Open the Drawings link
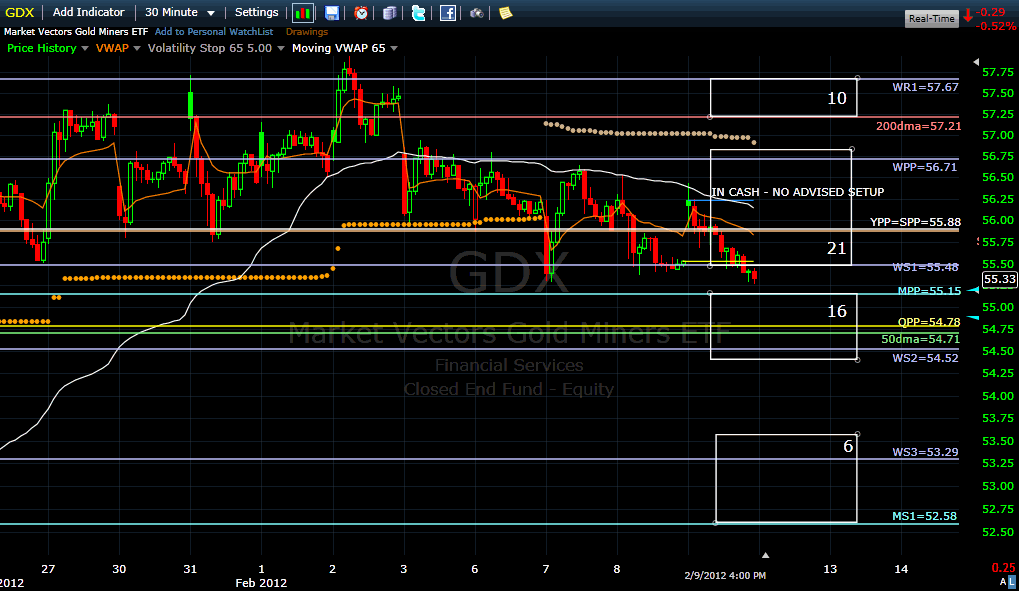 click(x=307, y=31)
